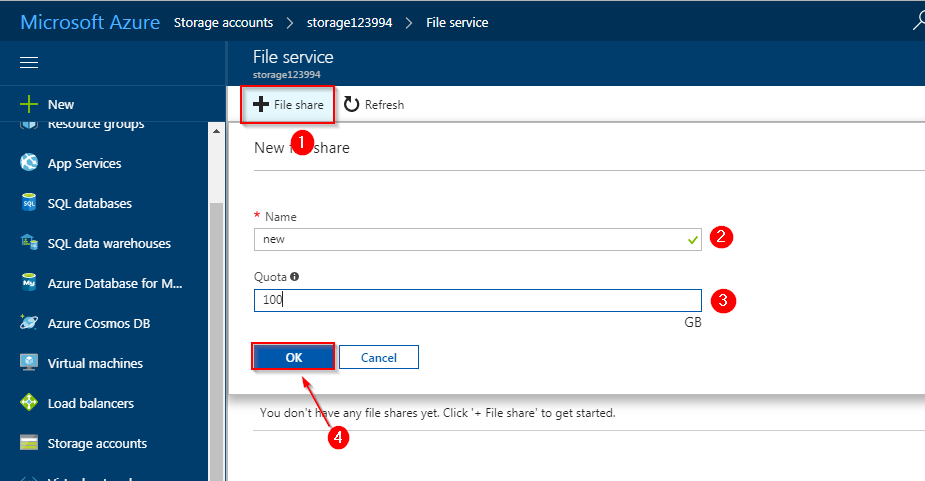
Task: Open Resource groups in sidebar
Action: [96, 125]
